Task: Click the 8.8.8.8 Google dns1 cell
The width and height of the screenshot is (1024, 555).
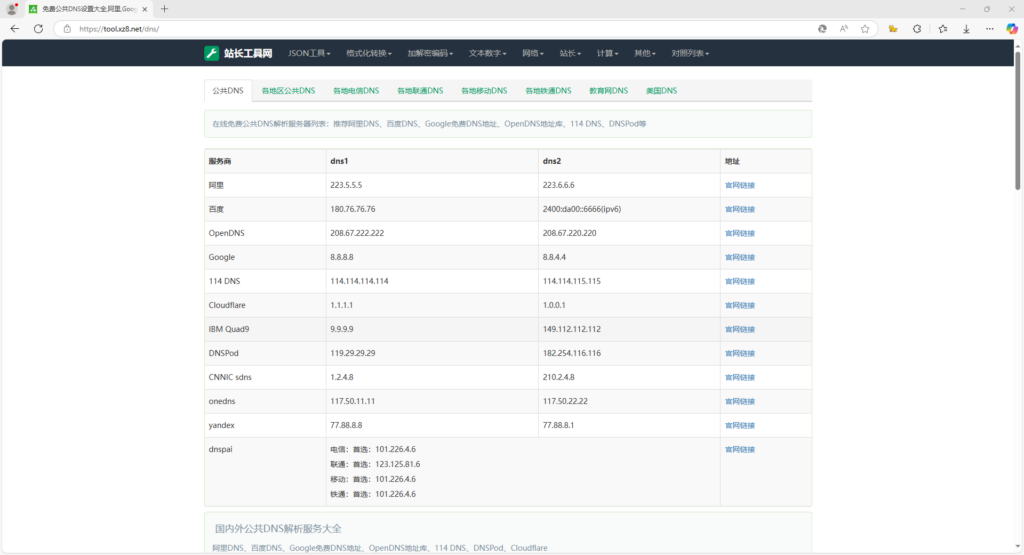Action: tap(432, 257)
